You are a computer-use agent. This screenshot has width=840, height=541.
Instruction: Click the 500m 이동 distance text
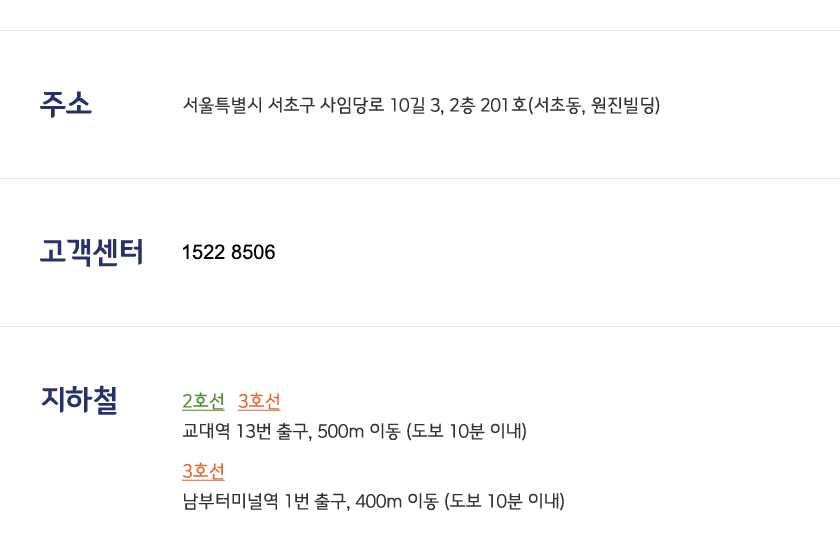click(x=359, y=431)
